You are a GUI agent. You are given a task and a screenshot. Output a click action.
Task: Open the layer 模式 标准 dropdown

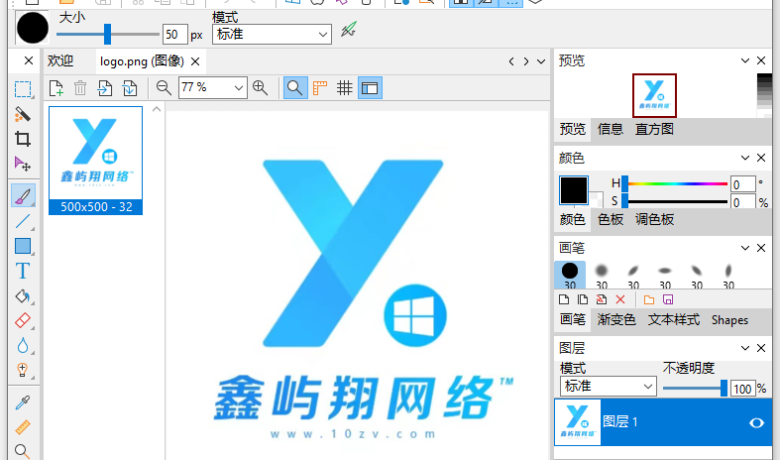608,386
